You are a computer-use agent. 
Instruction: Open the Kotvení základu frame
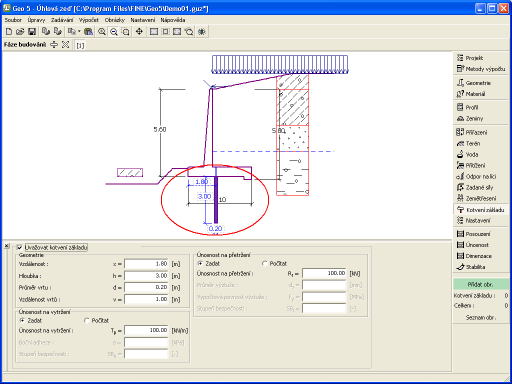point(481,210)
